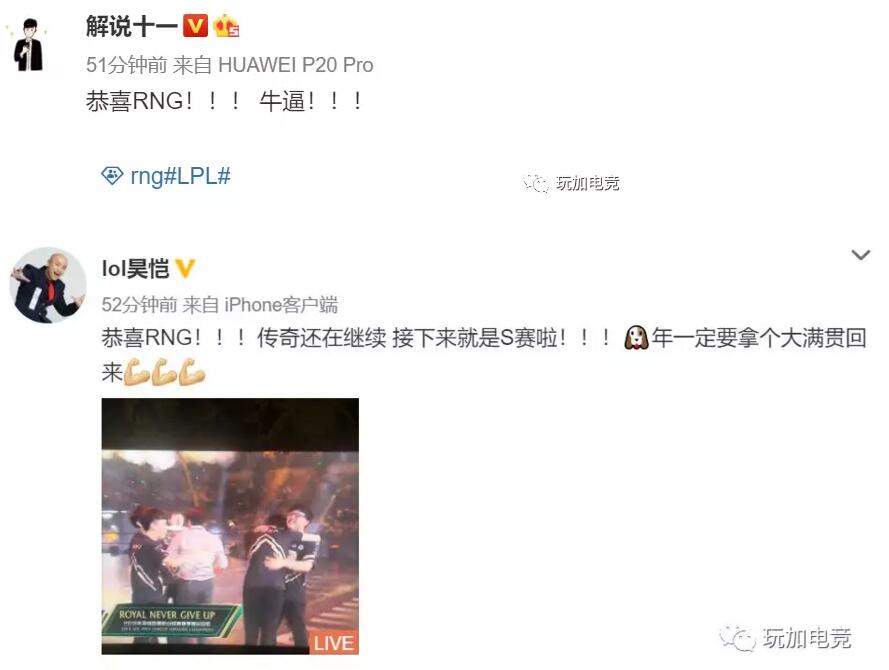The height and width of the screenshot is (670, 889).
Task: Click the flexed bicep emojis after 来
Action: (164, 372)
